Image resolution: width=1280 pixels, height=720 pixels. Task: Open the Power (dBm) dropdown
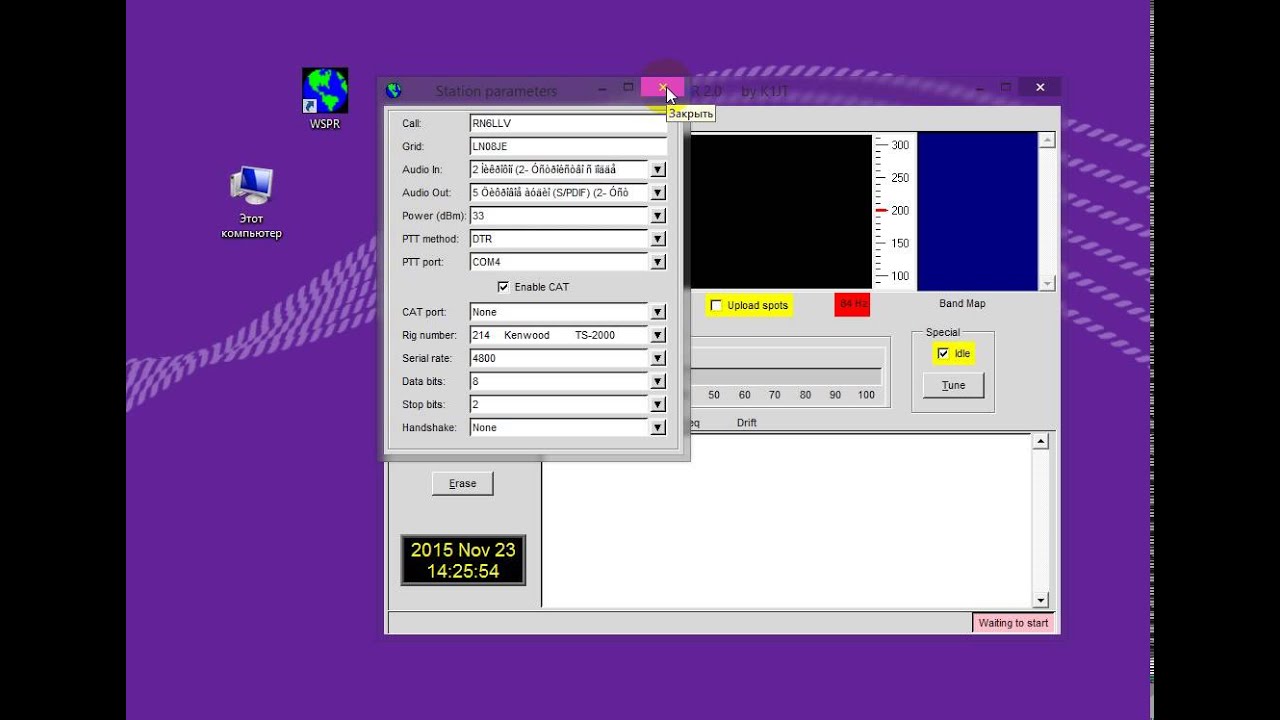(x=658, y=216)
